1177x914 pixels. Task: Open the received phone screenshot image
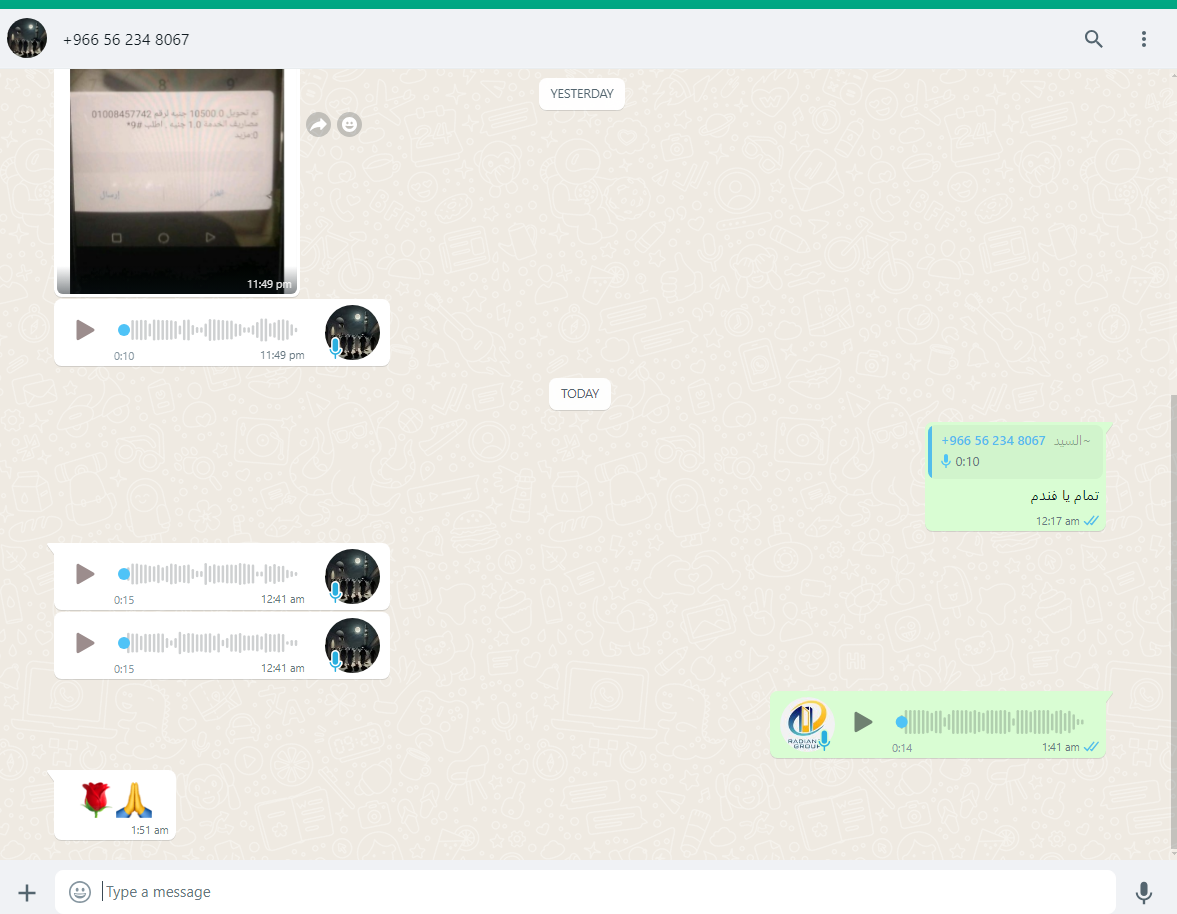tap(177, 181)
